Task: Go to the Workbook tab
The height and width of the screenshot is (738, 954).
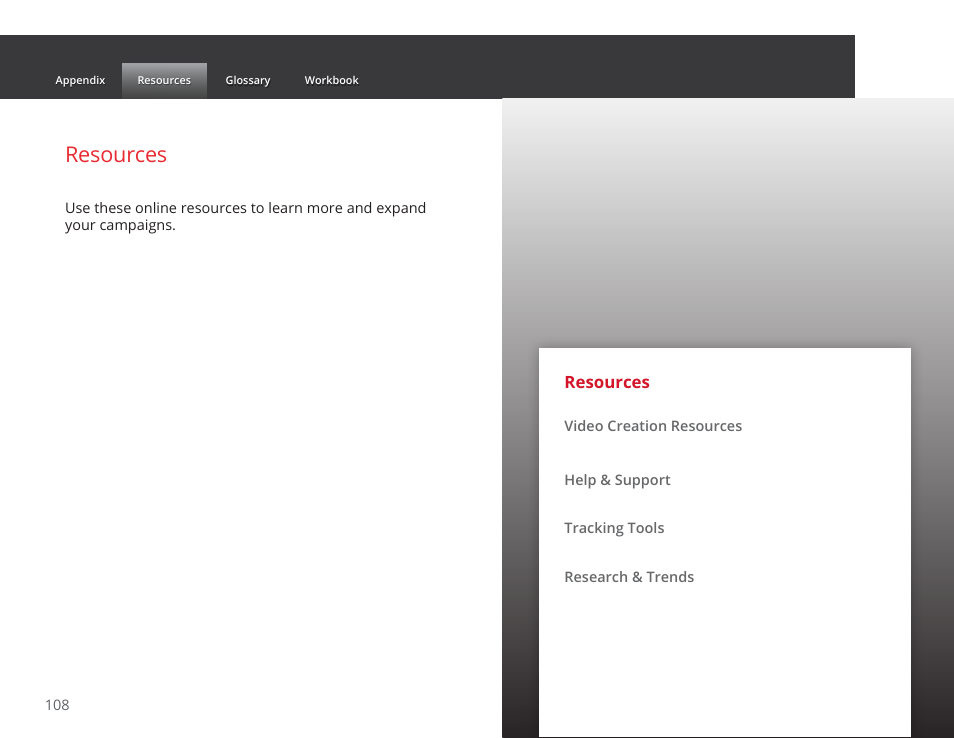Action: (x=331, y=80)
